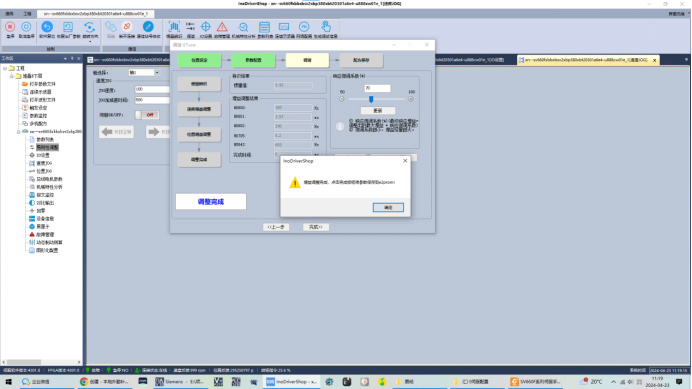Click the fine-tune coefficient input showing 70
The width and height of the screenshot is (692, 389).
click(377, 88)
